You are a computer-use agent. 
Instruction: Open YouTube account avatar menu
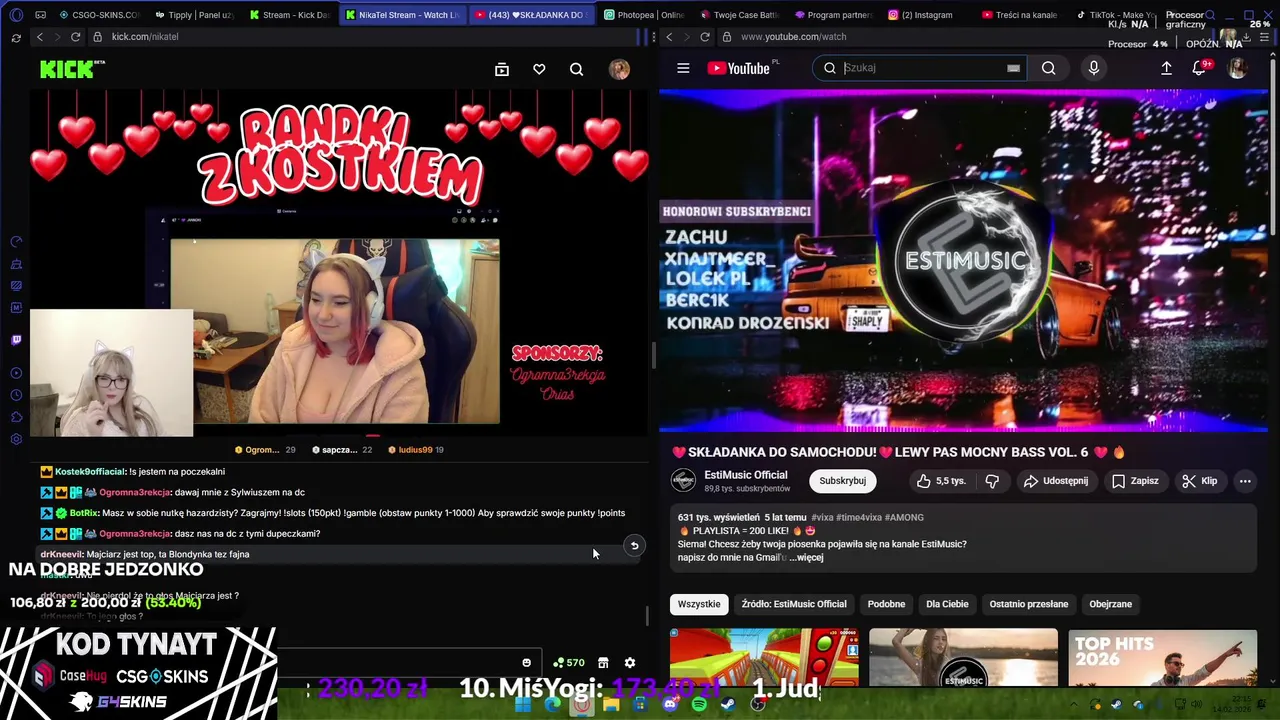(1237, 68)
